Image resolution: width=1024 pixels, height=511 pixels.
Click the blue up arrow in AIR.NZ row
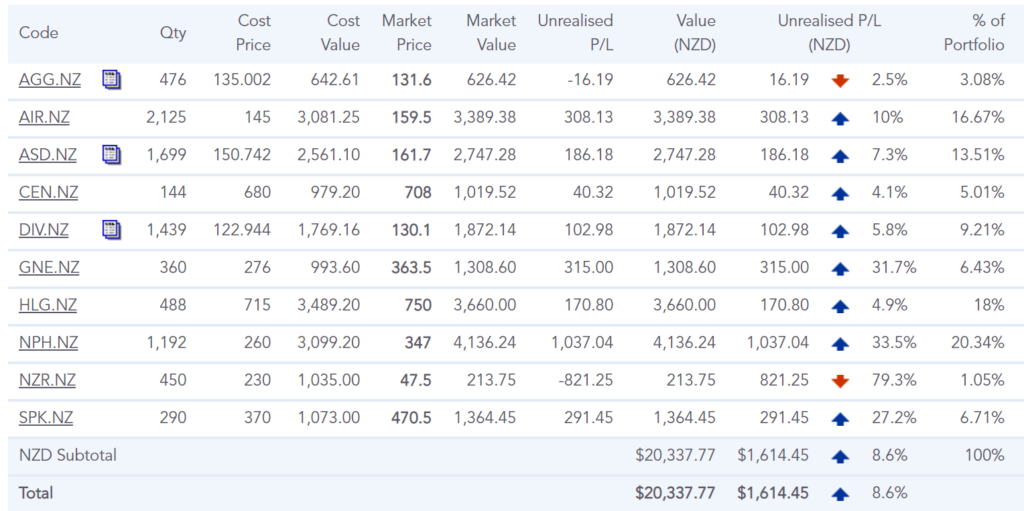click(x=840, y=118)
